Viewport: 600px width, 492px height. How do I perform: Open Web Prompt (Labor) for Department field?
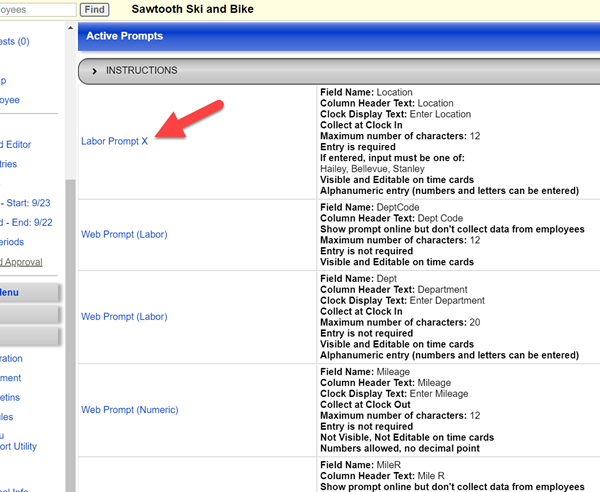click(x=124, y=317)
